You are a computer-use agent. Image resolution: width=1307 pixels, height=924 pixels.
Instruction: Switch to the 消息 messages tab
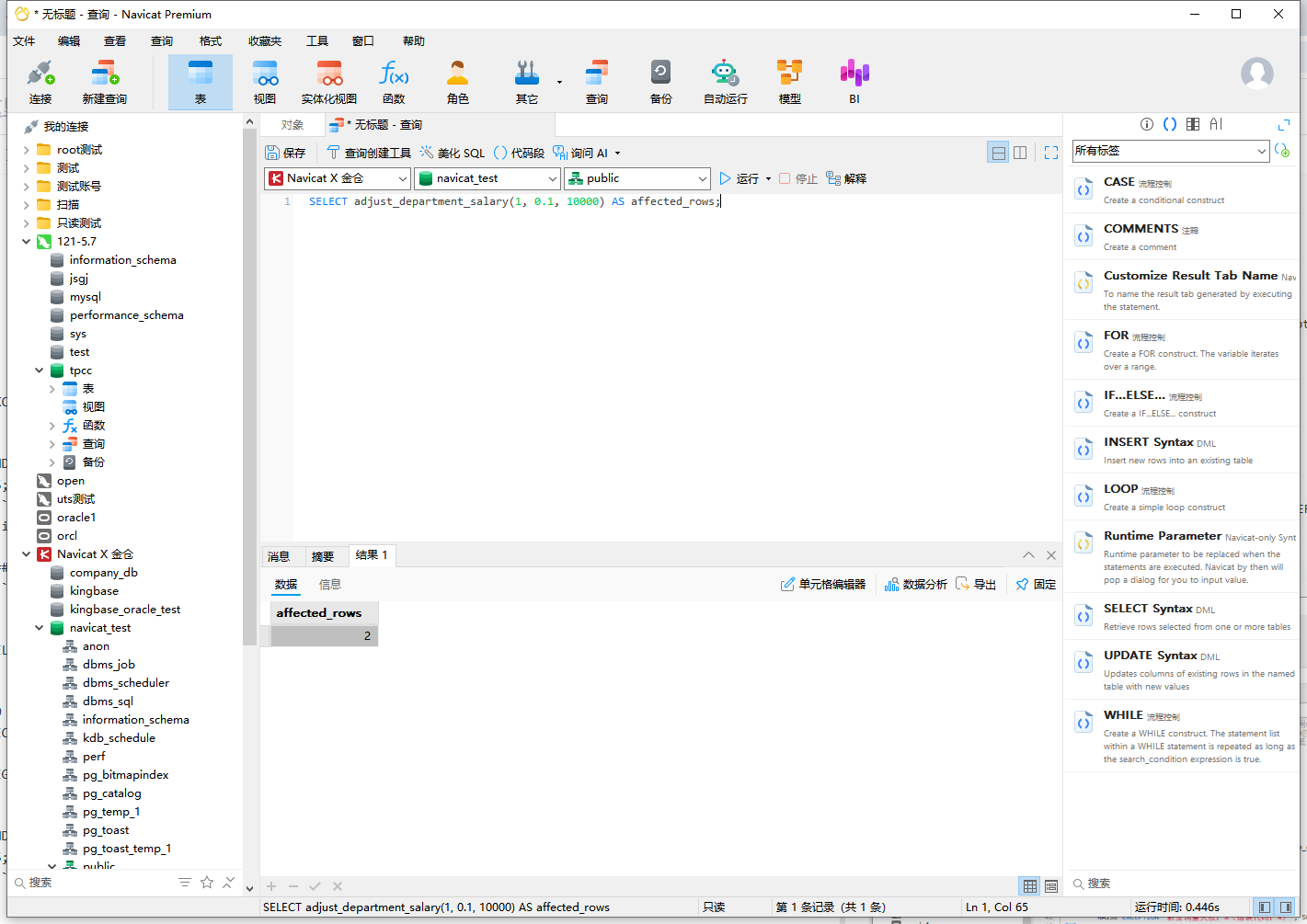(x=279, y=556)
